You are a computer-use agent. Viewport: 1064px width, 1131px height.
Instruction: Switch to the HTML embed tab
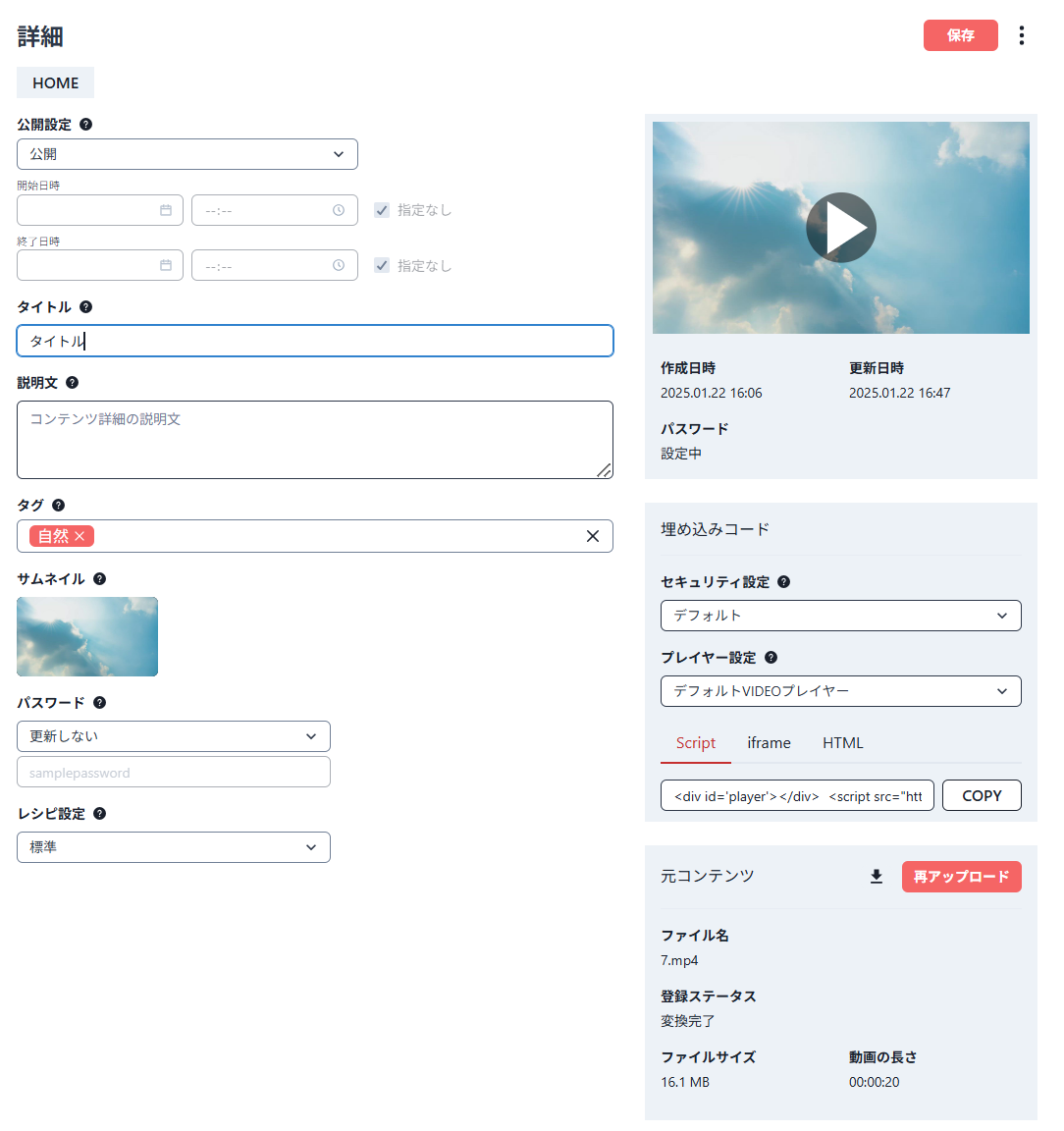(842, 743)
